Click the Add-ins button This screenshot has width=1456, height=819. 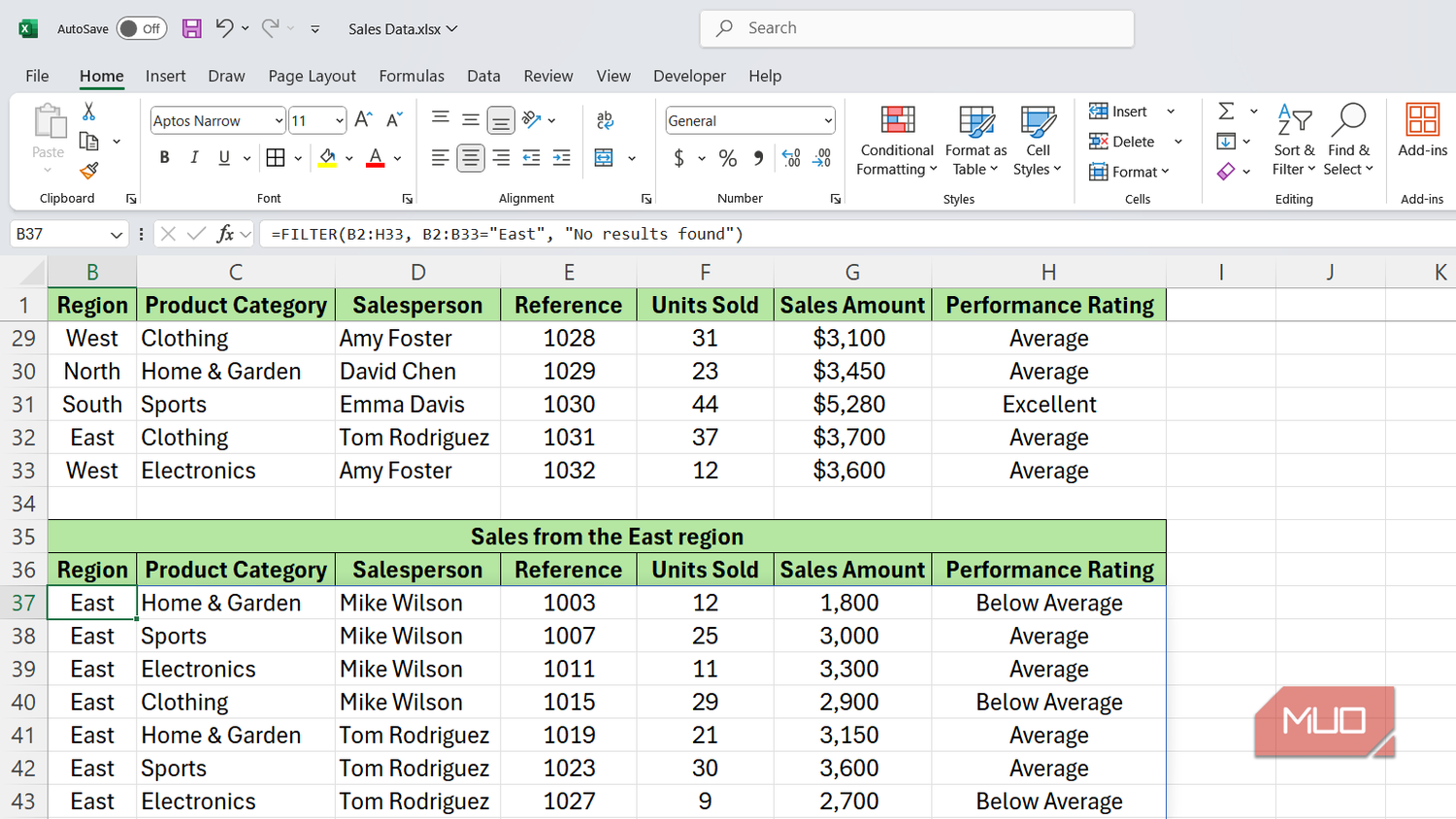pos(1422,130)
